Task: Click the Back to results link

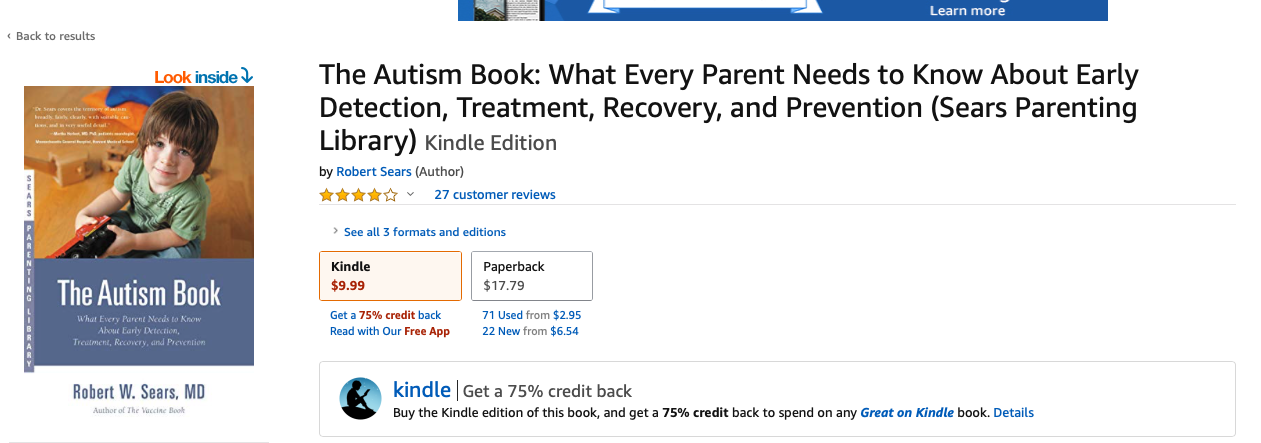Action: tap(55, 36)
